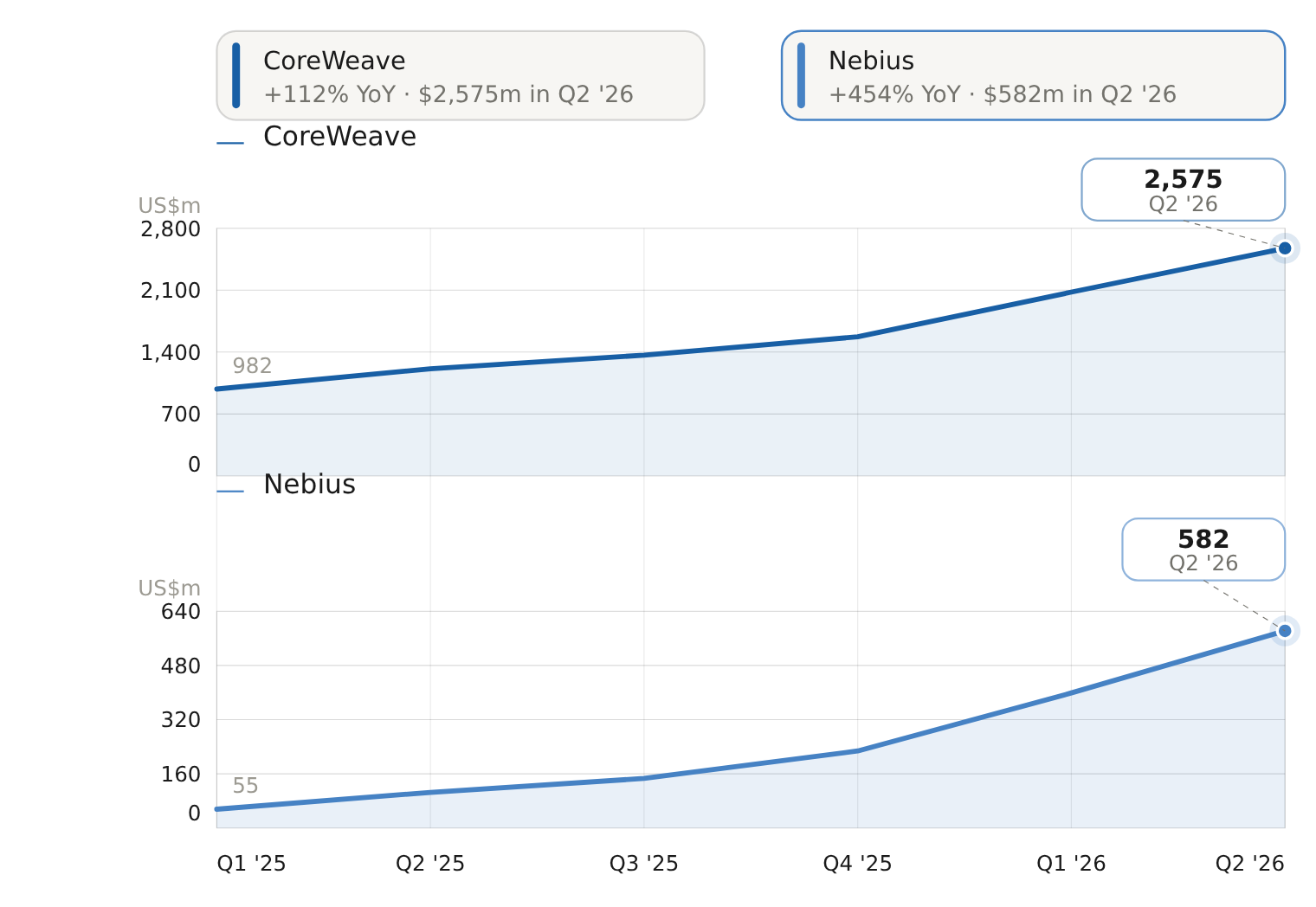
Task: Click the US$m unit label above the 640 tick
Action: 170,589
